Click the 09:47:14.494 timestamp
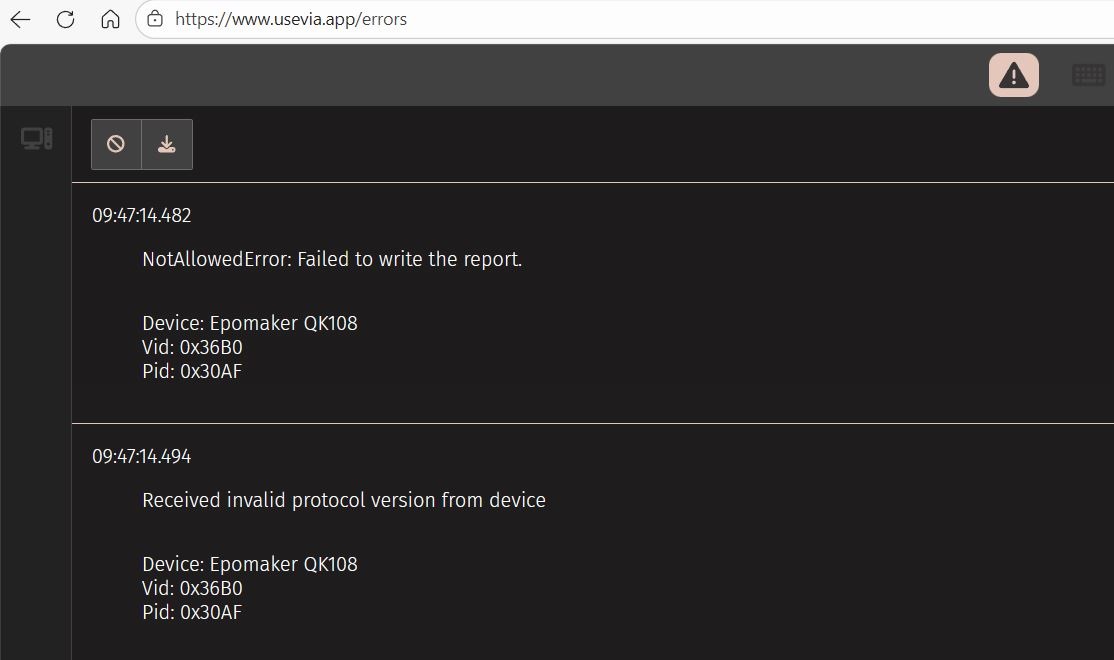 click(141, 456)
